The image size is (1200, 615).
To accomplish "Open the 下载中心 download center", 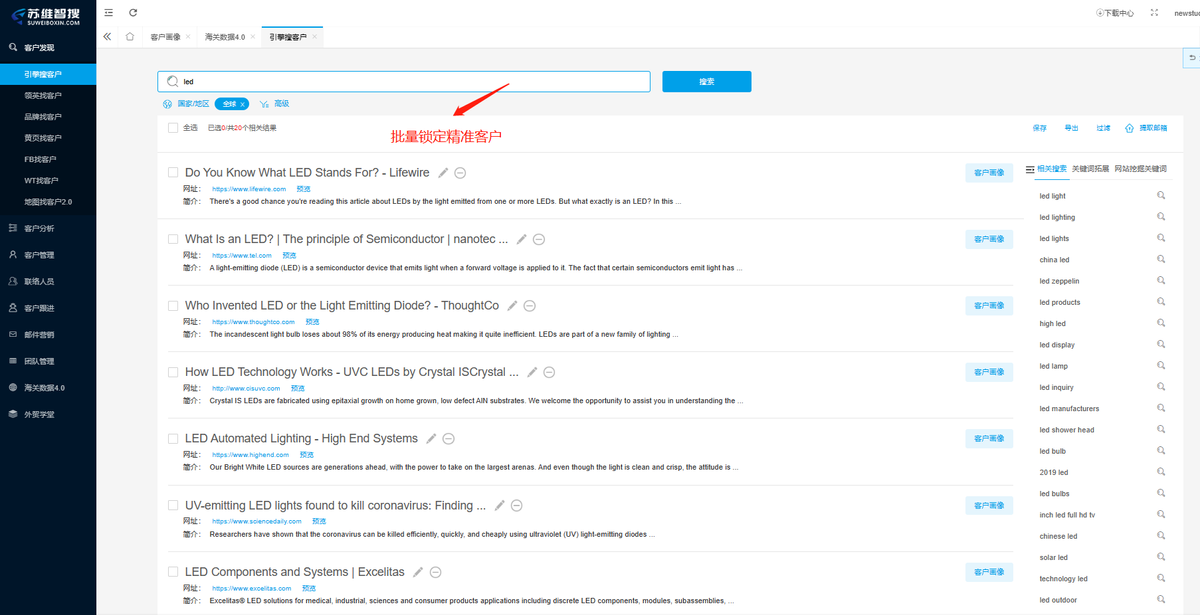I will [x=1115, y=13].
